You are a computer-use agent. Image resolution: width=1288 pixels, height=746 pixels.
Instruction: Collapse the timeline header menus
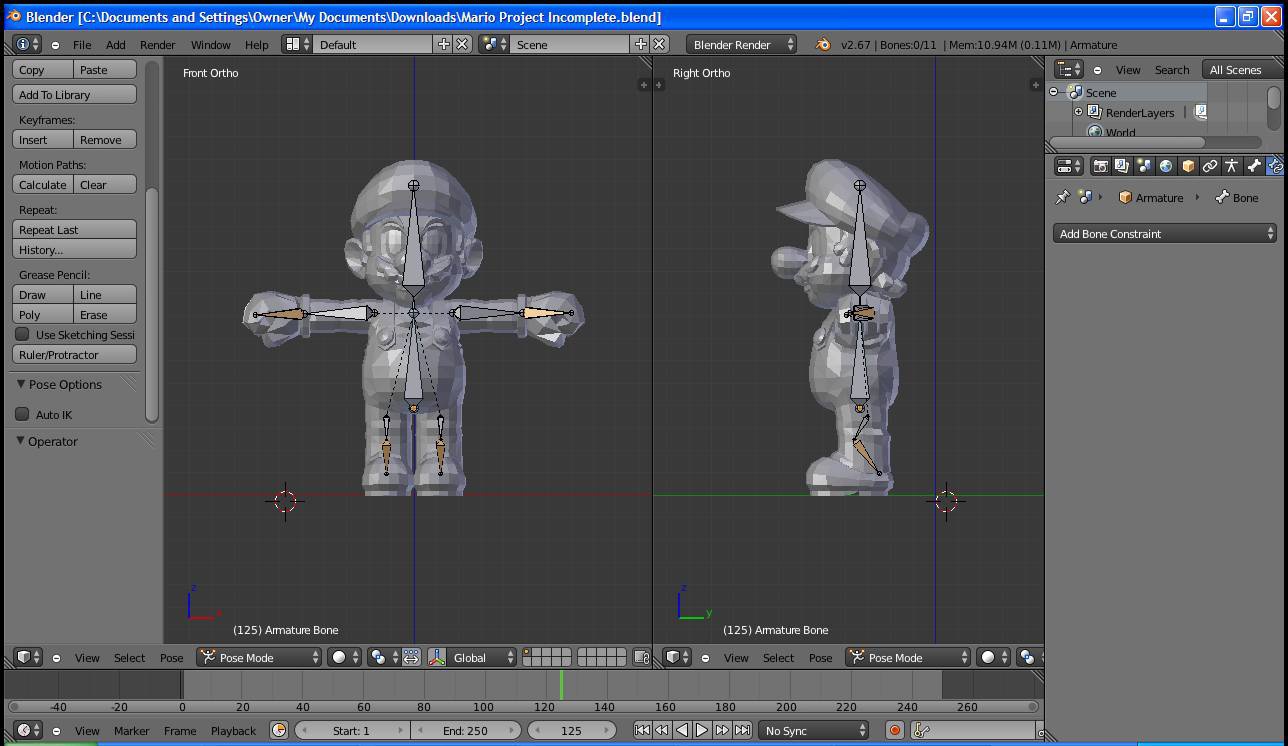(x=56, y=731)
